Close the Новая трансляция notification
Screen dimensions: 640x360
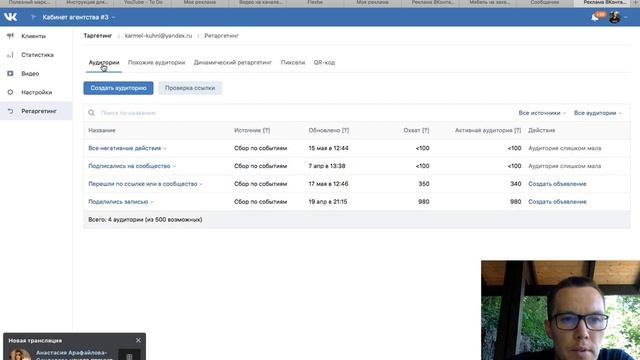tap(138, 340)
